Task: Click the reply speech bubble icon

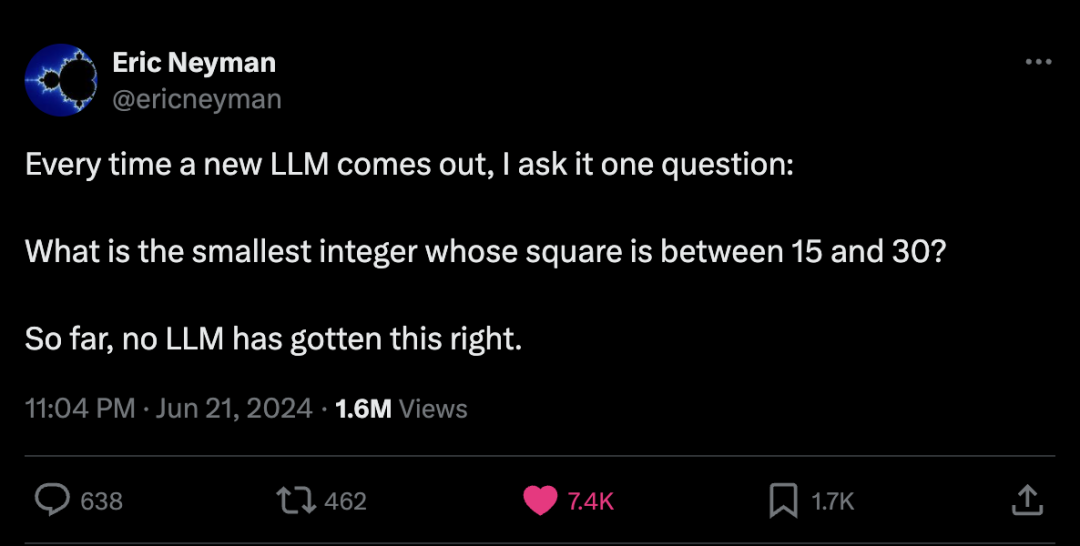Action: click(x=52, y=501)
